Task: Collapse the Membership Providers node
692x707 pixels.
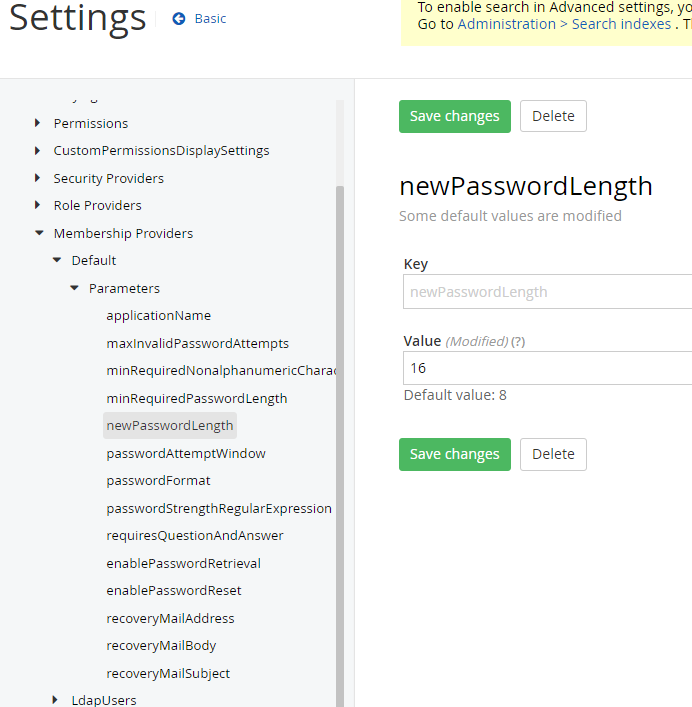Action: [39, 233]
